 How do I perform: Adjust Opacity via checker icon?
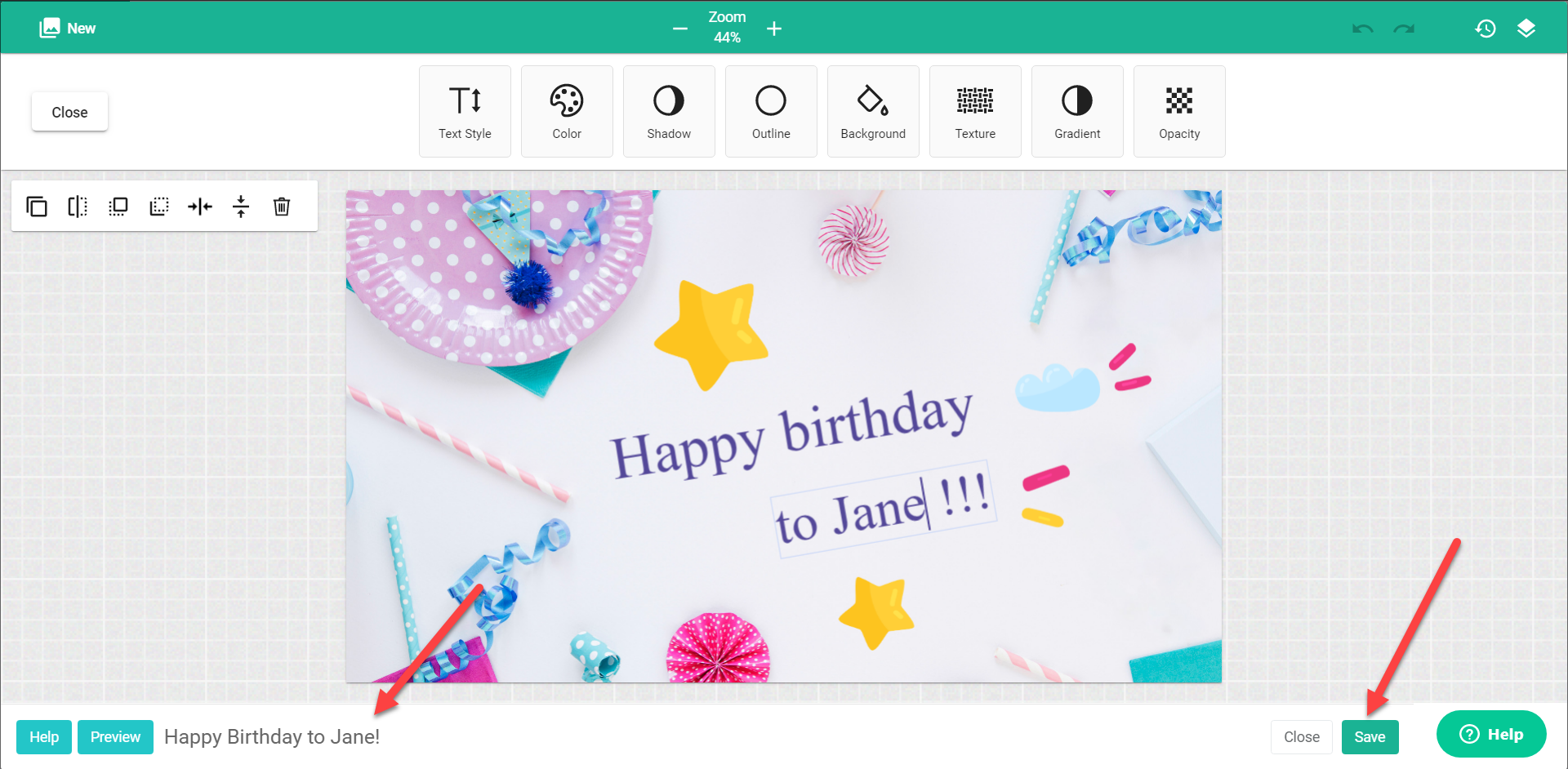coord(1179,111)
